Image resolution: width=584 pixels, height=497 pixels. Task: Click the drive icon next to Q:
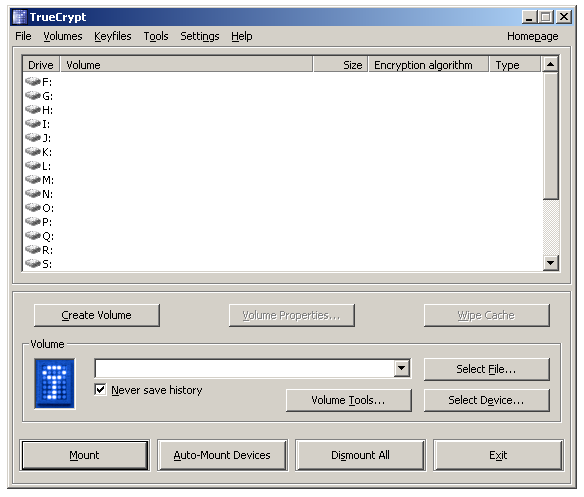point(33,236)
